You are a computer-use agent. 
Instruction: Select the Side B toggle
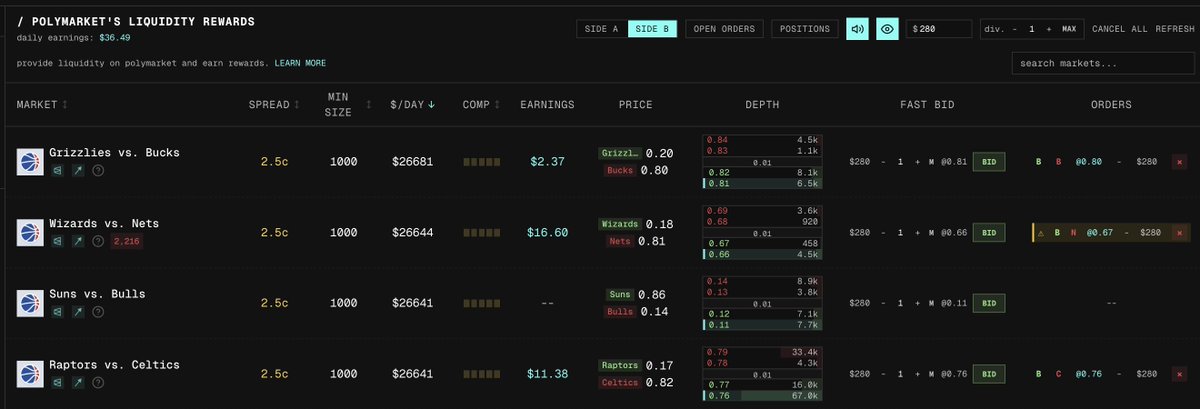coord(652,29)
